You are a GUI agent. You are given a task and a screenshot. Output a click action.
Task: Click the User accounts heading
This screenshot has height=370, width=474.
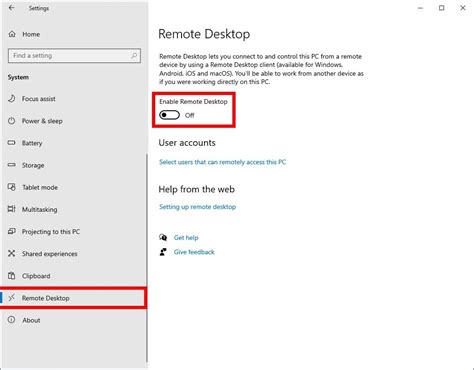tap(187, 143)
